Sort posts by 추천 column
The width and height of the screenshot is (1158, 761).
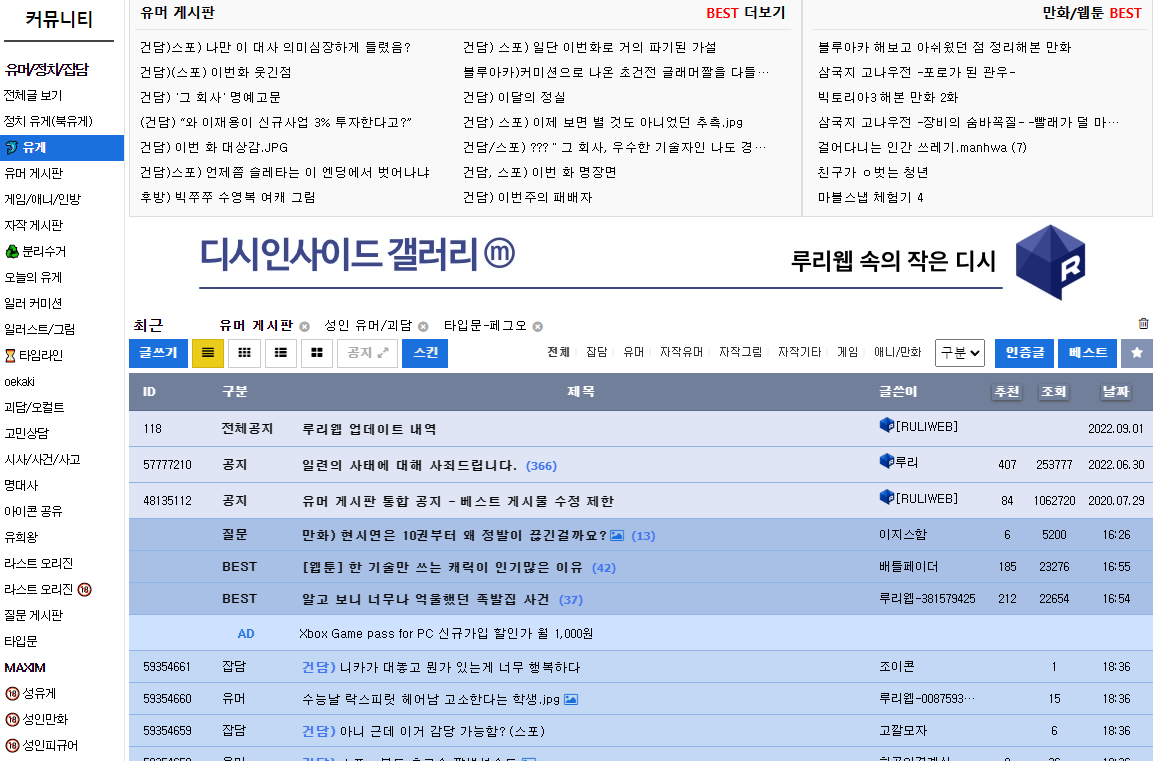coord(1006,392)
